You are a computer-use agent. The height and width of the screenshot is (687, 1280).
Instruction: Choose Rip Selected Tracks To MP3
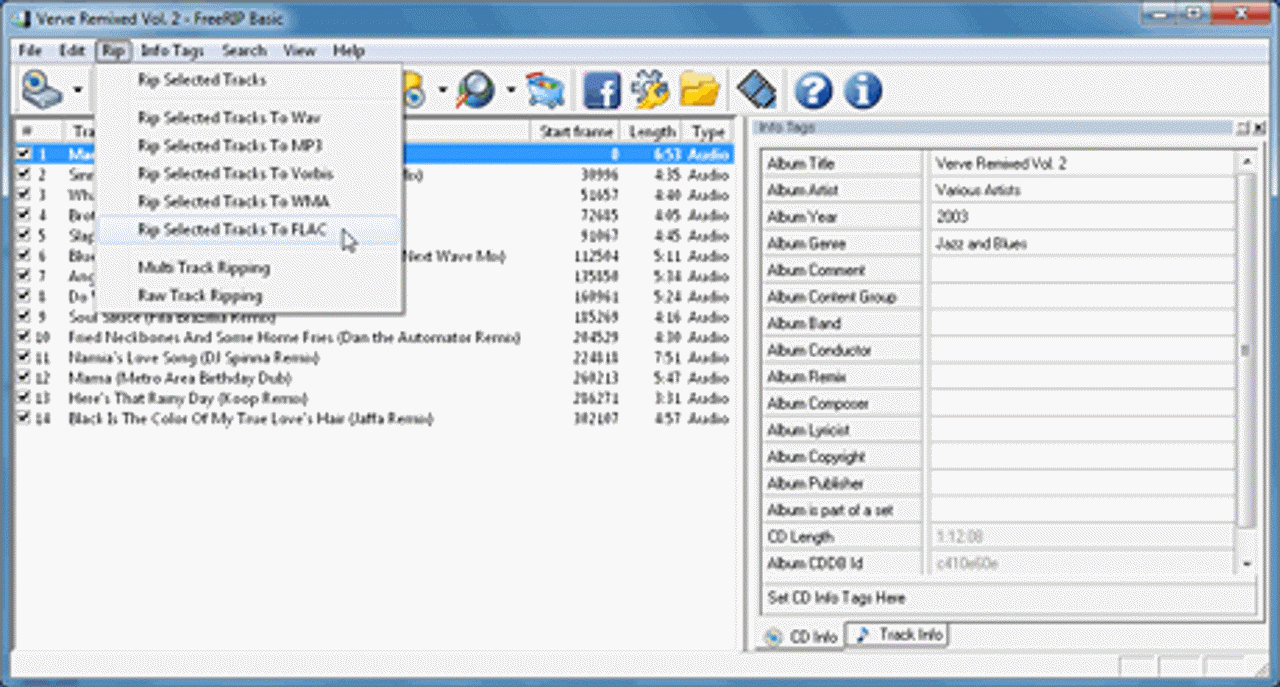(x=250, y=145)
